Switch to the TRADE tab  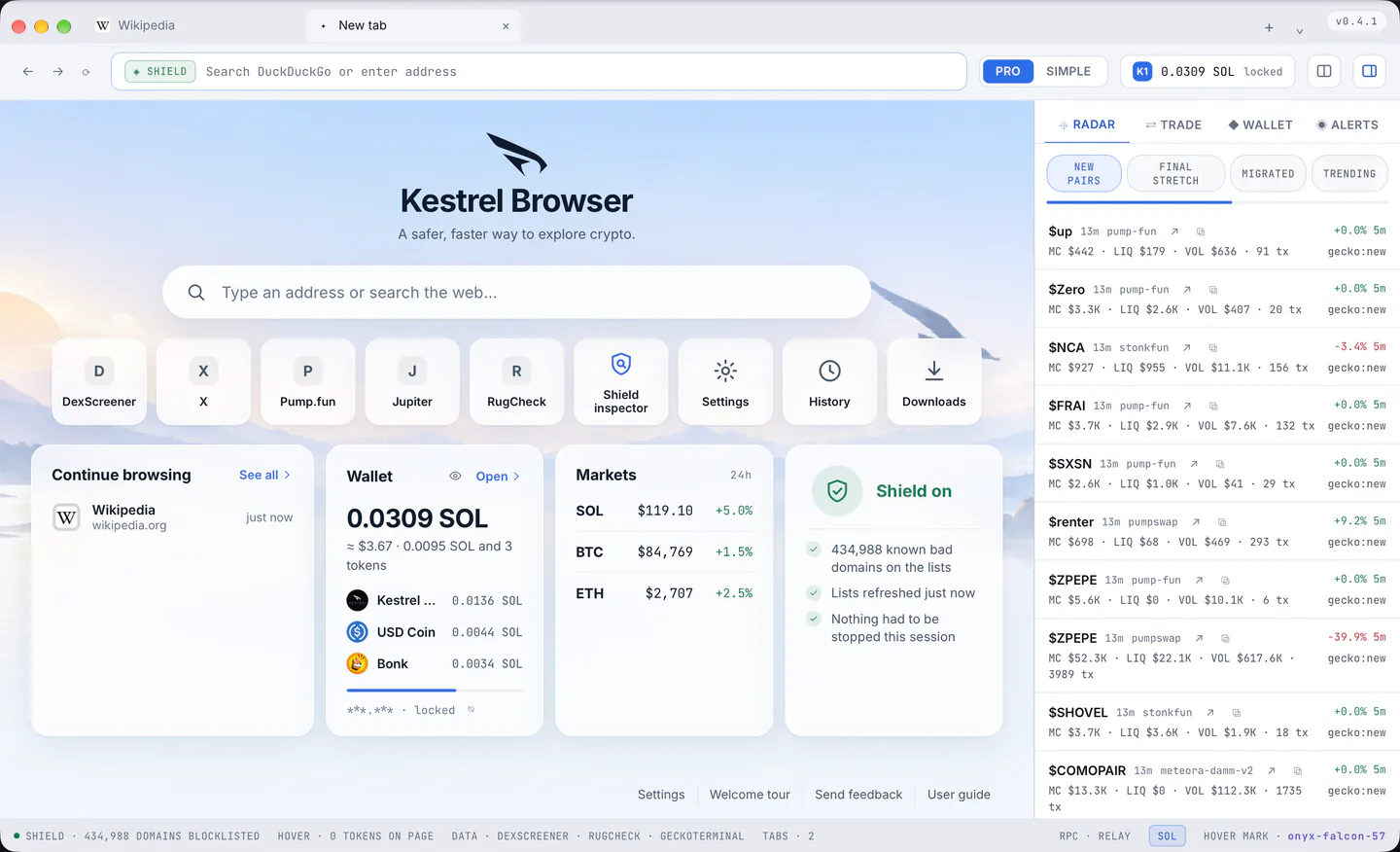coord(1173,124)
